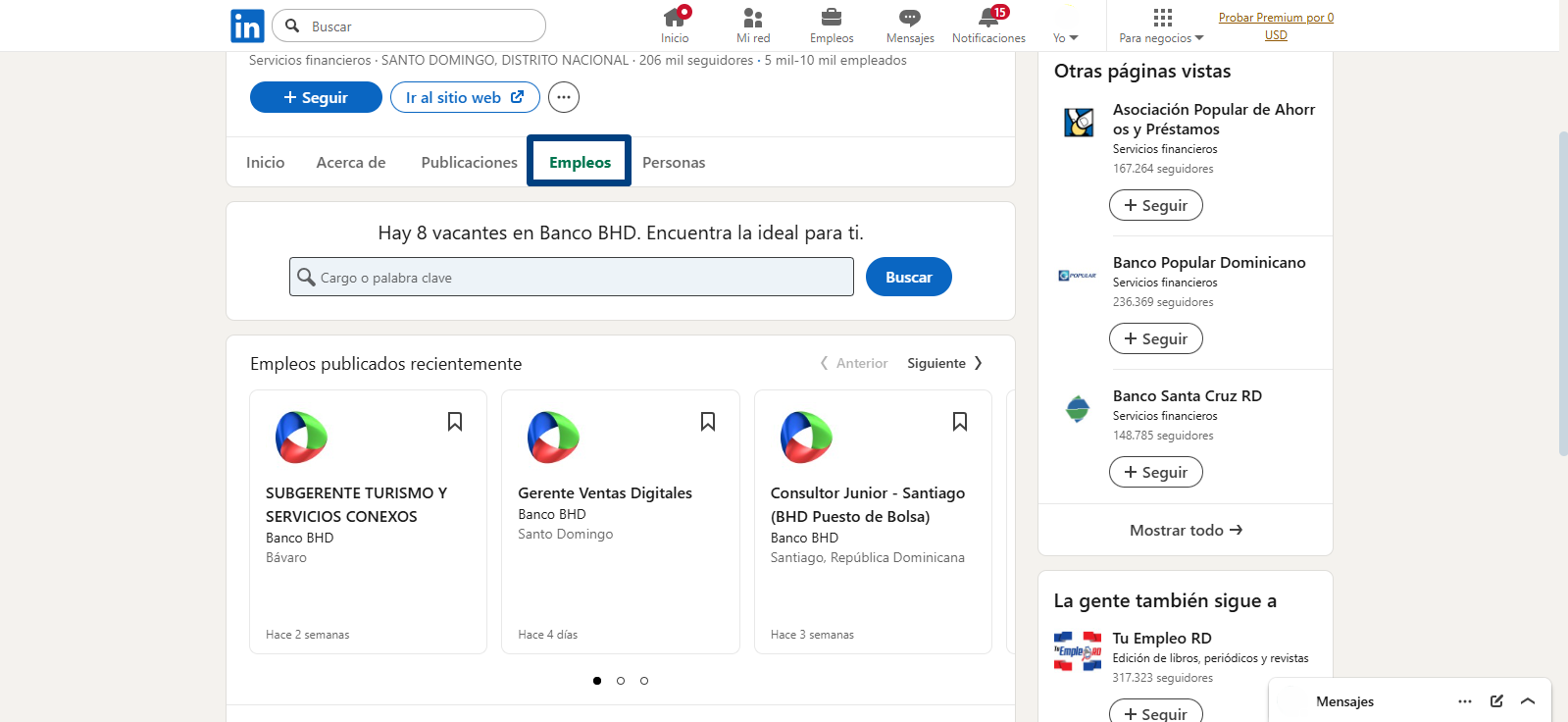Follow Banco BHD with Seguir button
1568x722 pixels.
point(316,97)
